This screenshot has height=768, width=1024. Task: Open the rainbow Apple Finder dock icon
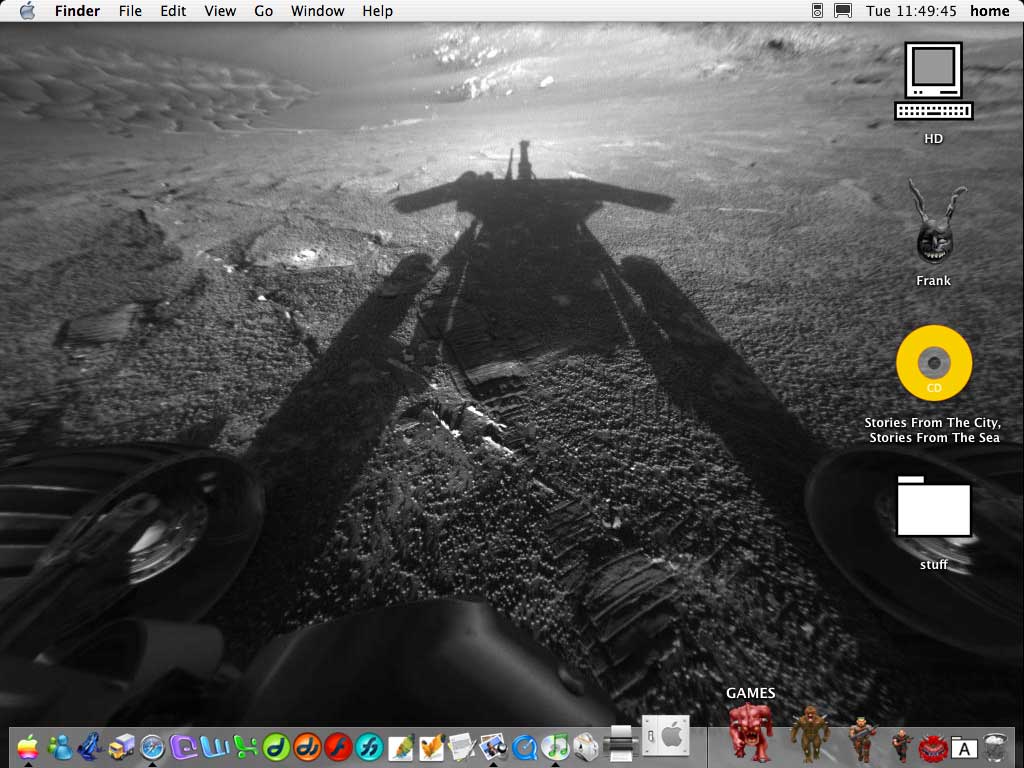(27, 746)
